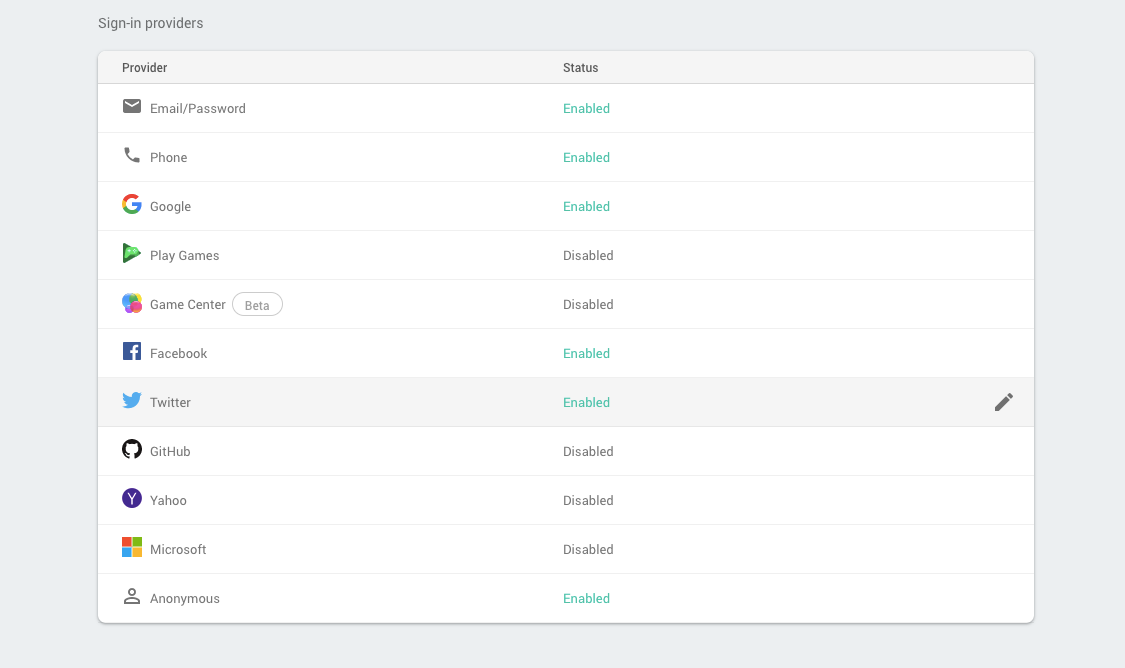Screen dimensions: 1125x668
Task: Click Enabled status for Twitter
Action: (x=586, y=403)
